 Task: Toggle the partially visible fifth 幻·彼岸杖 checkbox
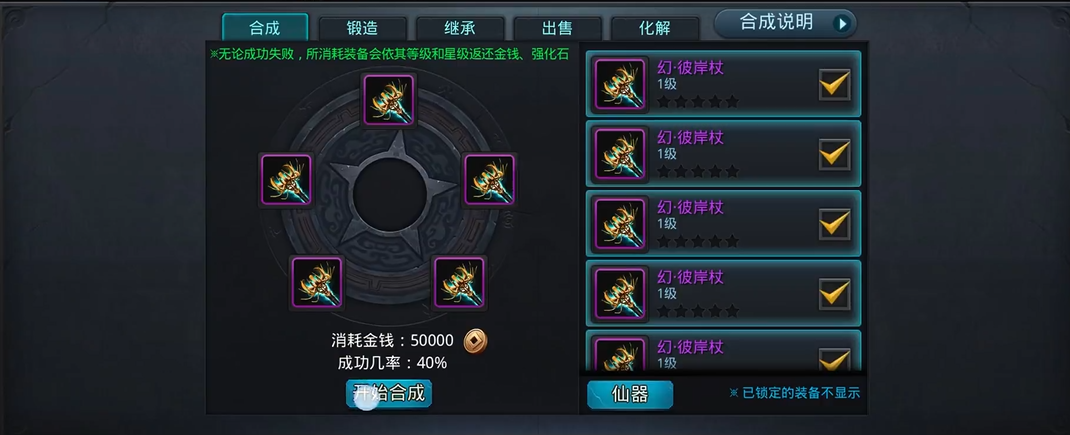(835, 359)
